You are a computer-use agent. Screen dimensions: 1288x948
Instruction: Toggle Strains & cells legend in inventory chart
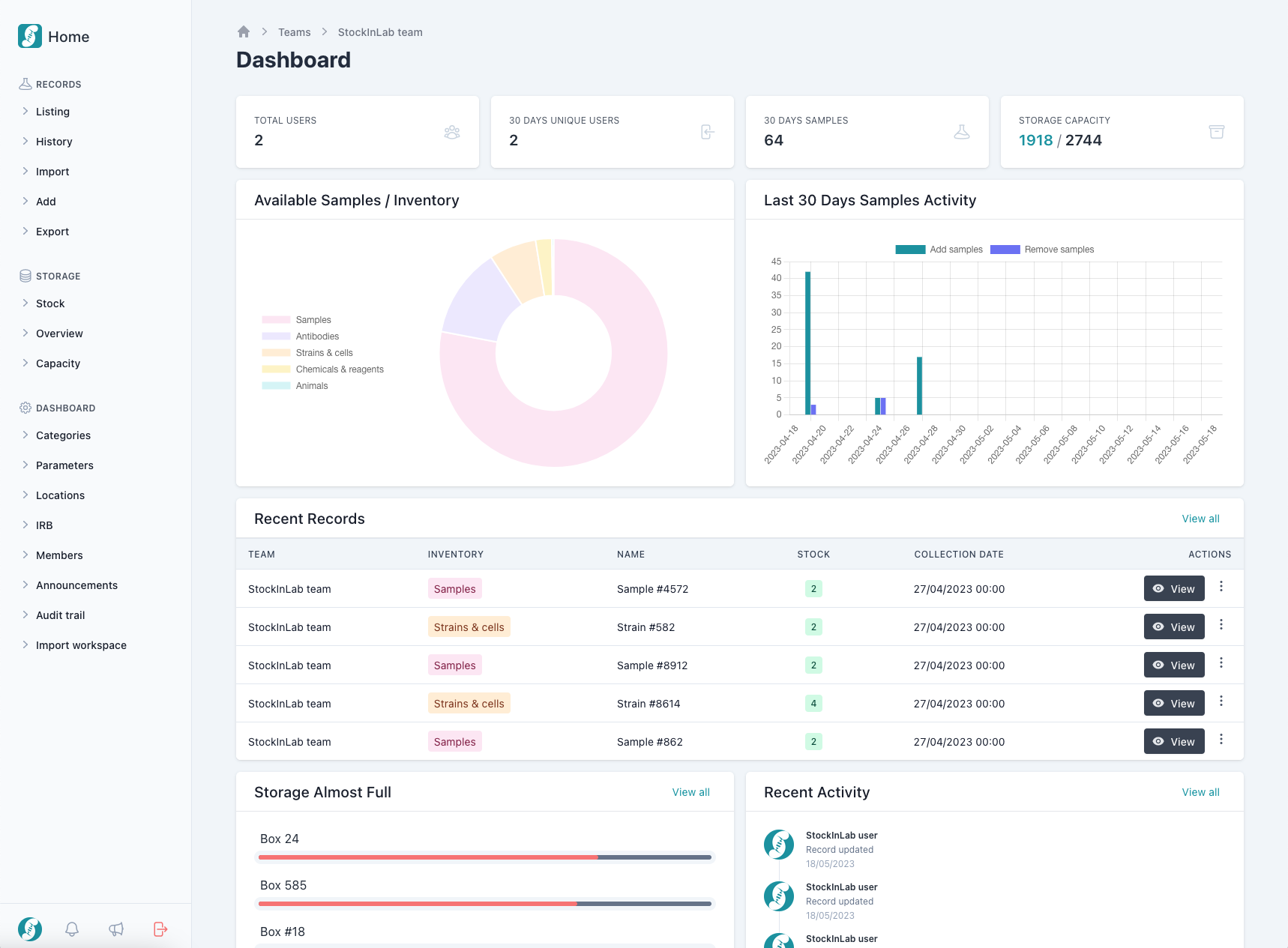(x=307, y=353)
